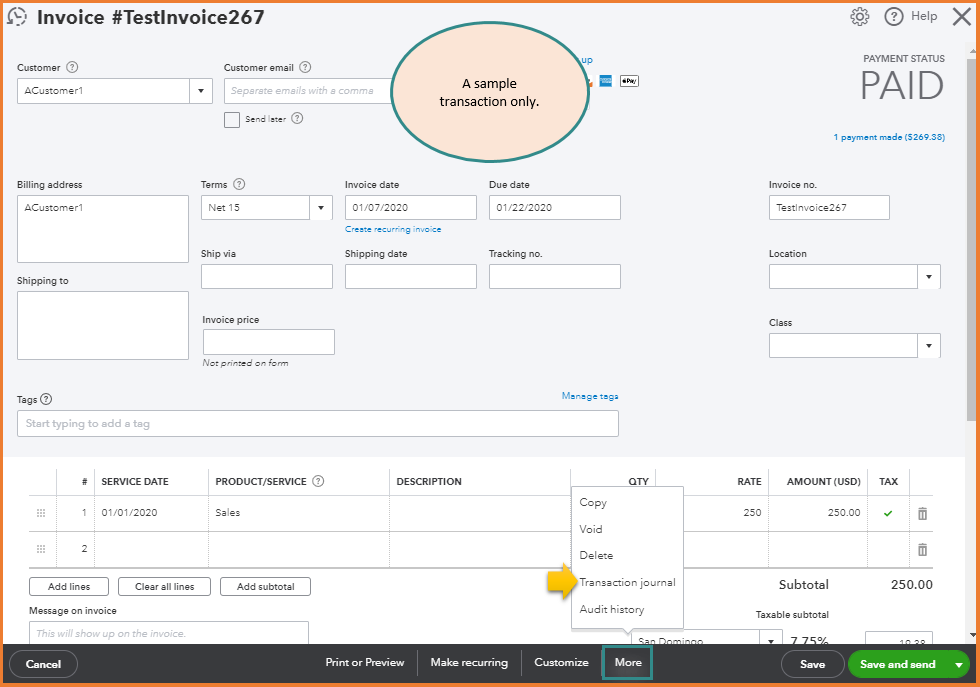Click the Manage tags link

point(590,396)
